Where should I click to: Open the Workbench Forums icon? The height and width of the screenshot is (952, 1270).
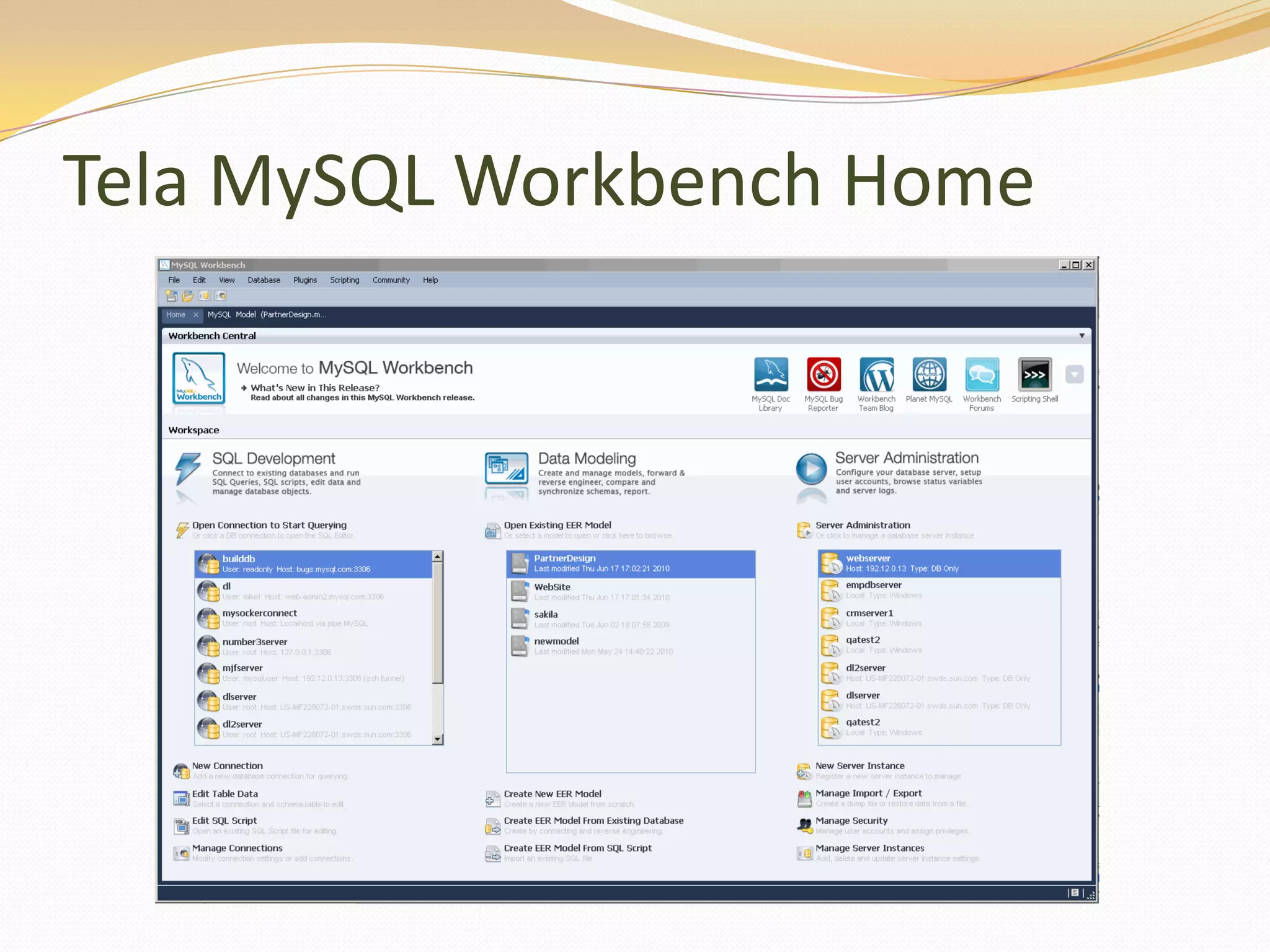982,374
